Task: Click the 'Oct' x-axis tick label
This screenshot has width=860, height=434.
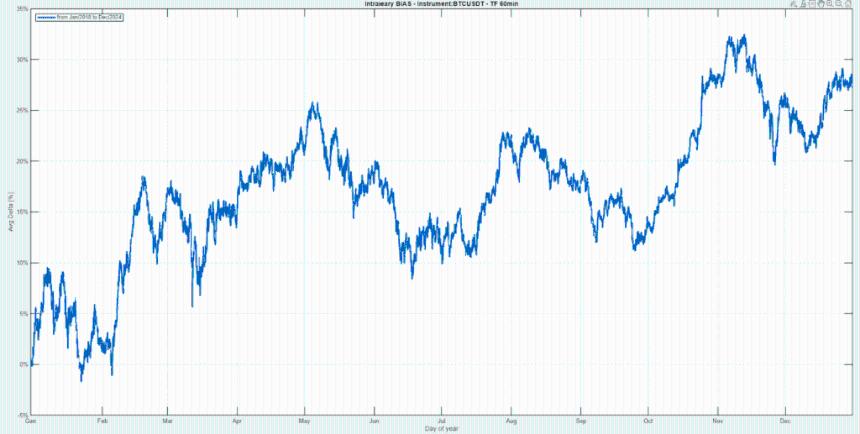Action: coord(647,421)
